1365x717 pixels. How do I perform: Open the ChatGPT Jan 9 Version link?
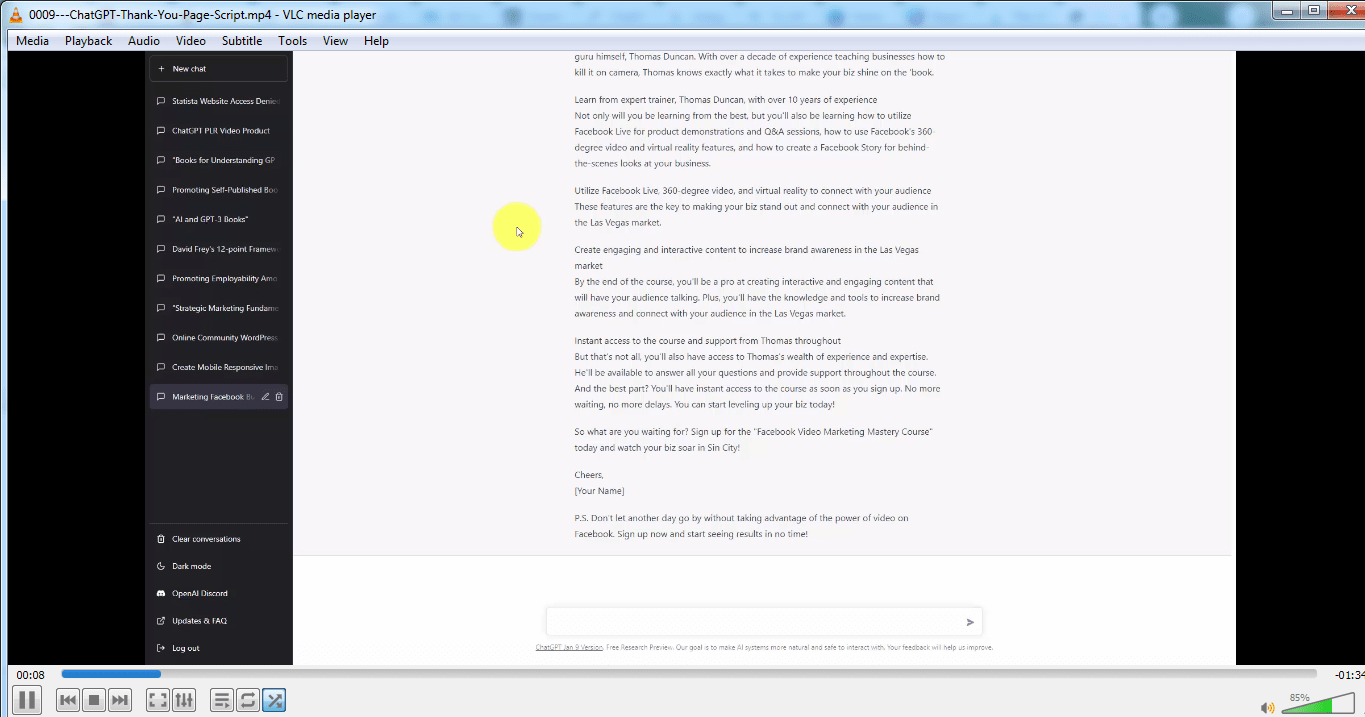click(569, 647)
